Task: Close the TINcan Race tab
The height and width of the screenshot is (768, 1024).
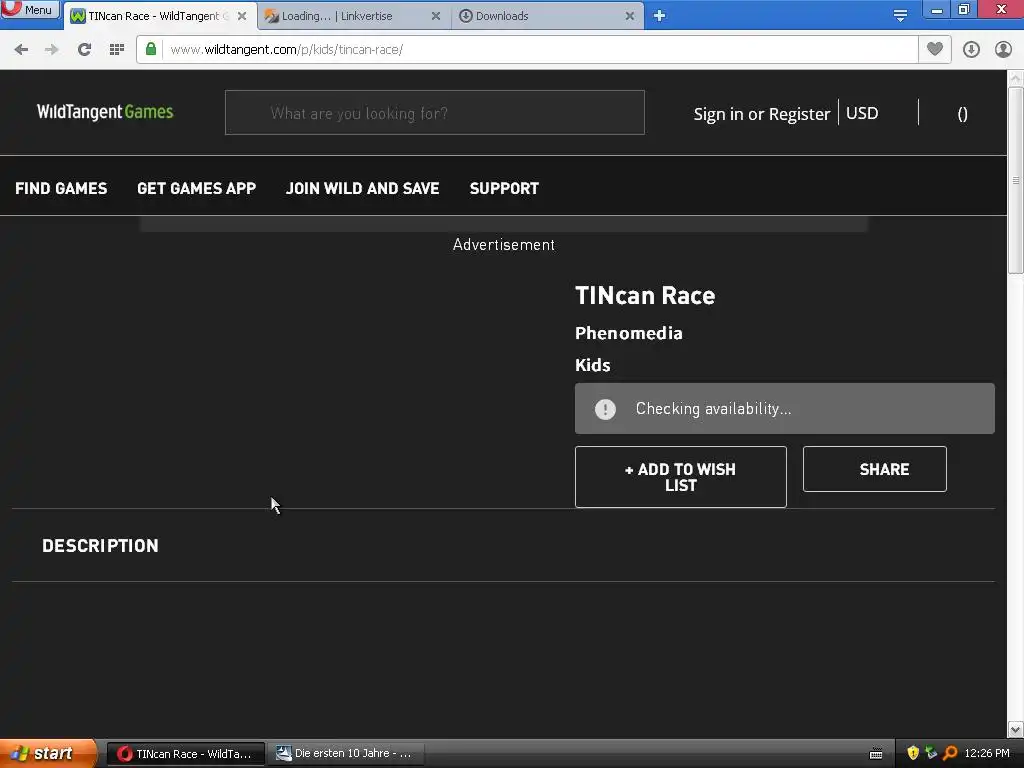Action: 242,16
